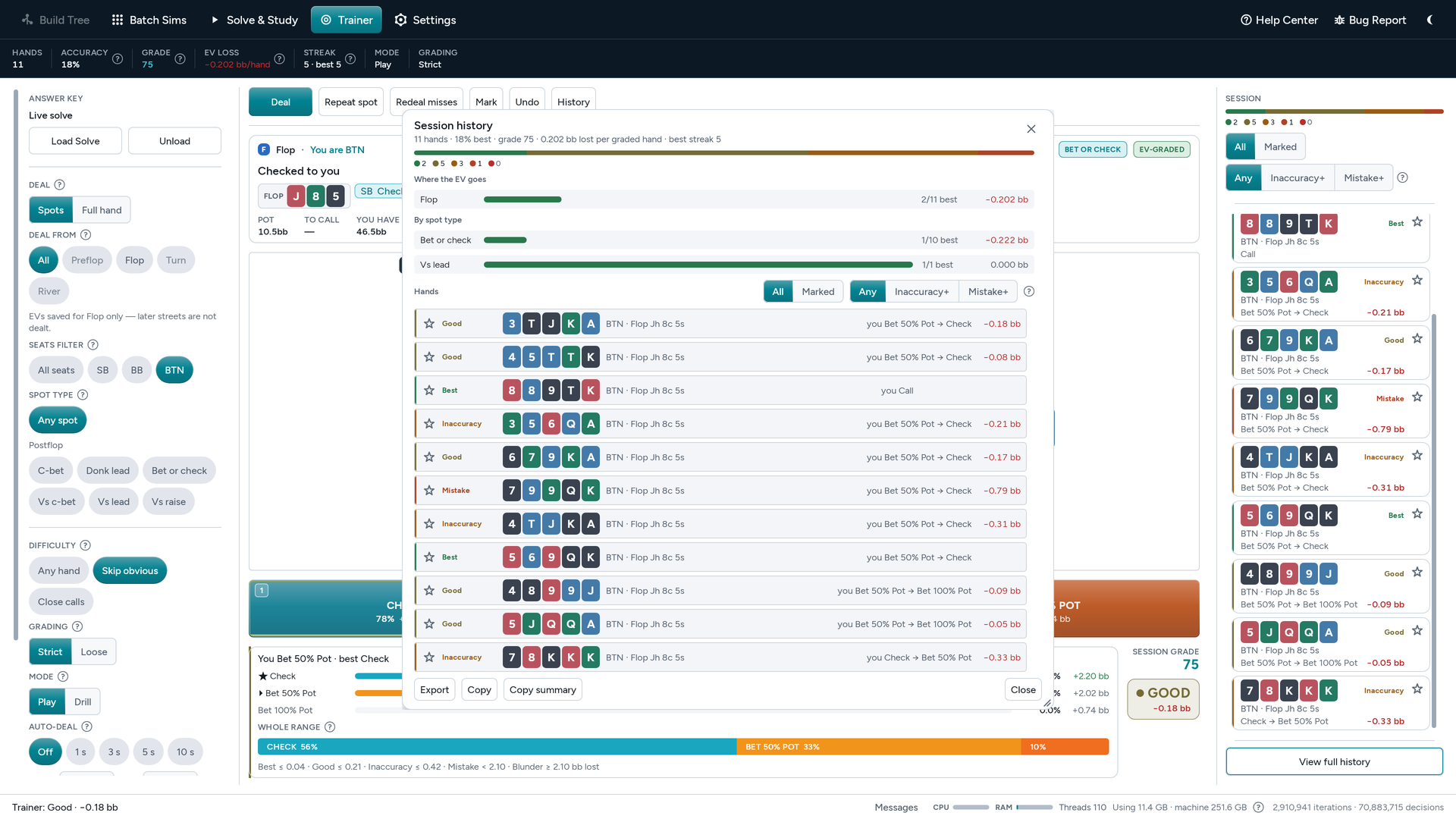Screen dimensions: 1456x819
Task: Click View full history button
Action: 1335,762
